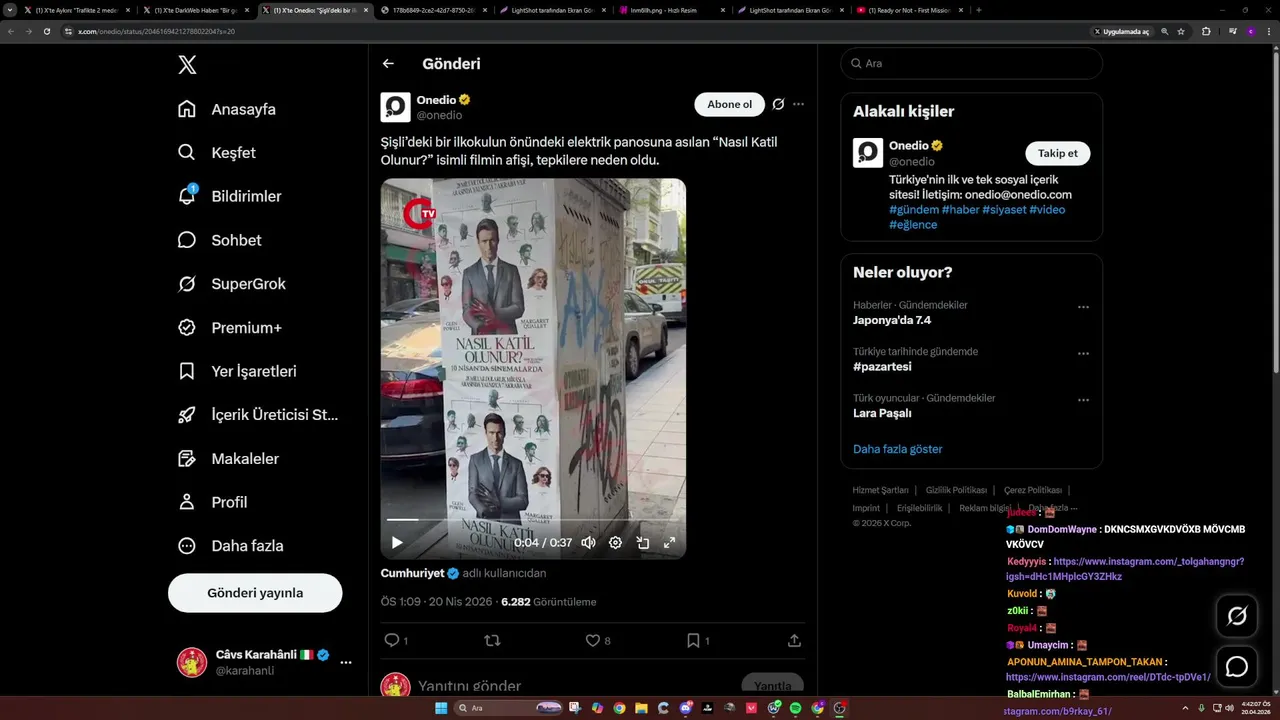Image resolution: width=1280 pixels, height=720 pixels.
Task: Open Keşfet explore page
Action: (217, 153)
